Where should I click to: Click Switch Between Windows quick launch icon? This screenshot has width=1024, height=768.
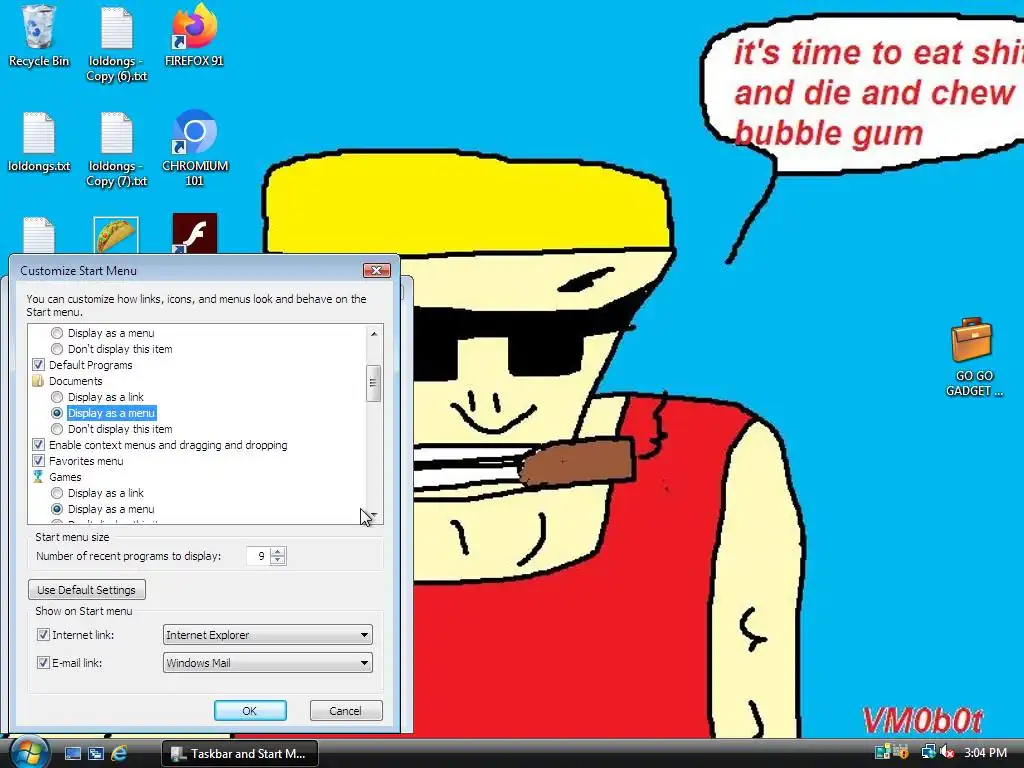[x=96, y=753]
